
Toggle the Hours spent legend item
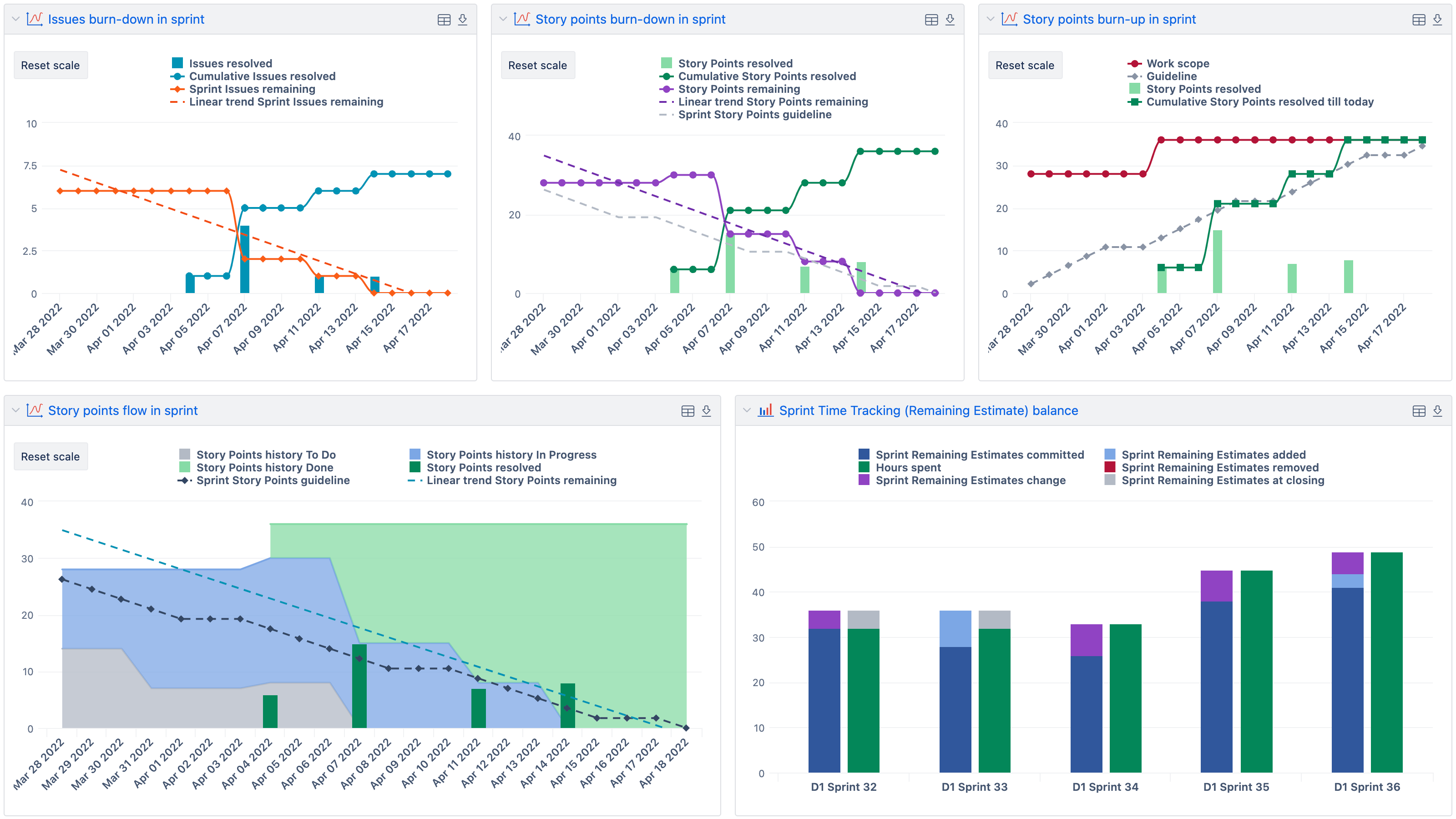click(907, 467)
